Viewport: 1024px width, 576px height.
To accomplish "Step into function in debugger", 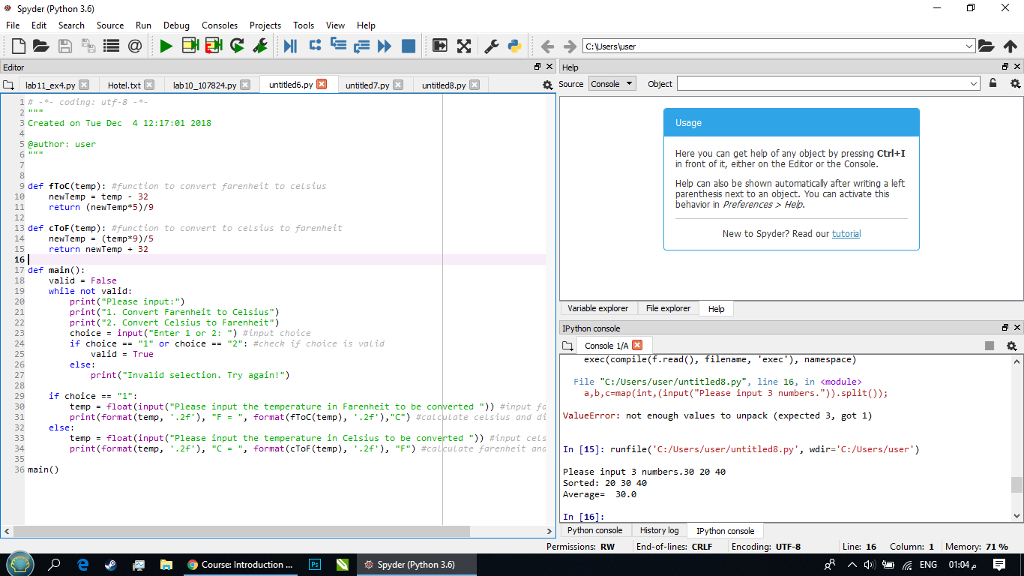I will pyautogui.click(x=338, y=46).
